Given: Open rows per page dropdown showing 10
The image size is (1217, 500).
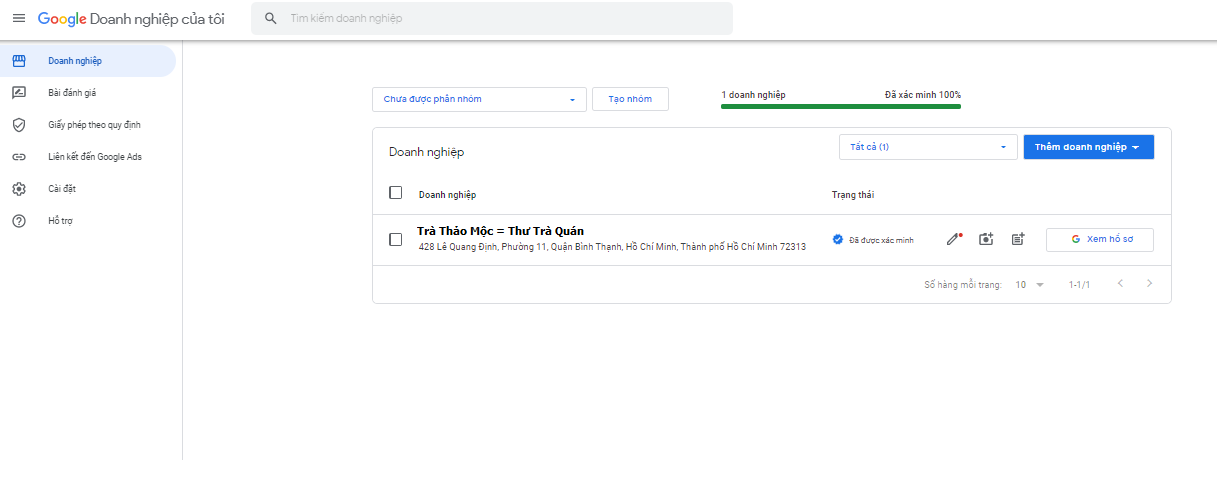Looking at the screenshot, I should point(1029,285).
